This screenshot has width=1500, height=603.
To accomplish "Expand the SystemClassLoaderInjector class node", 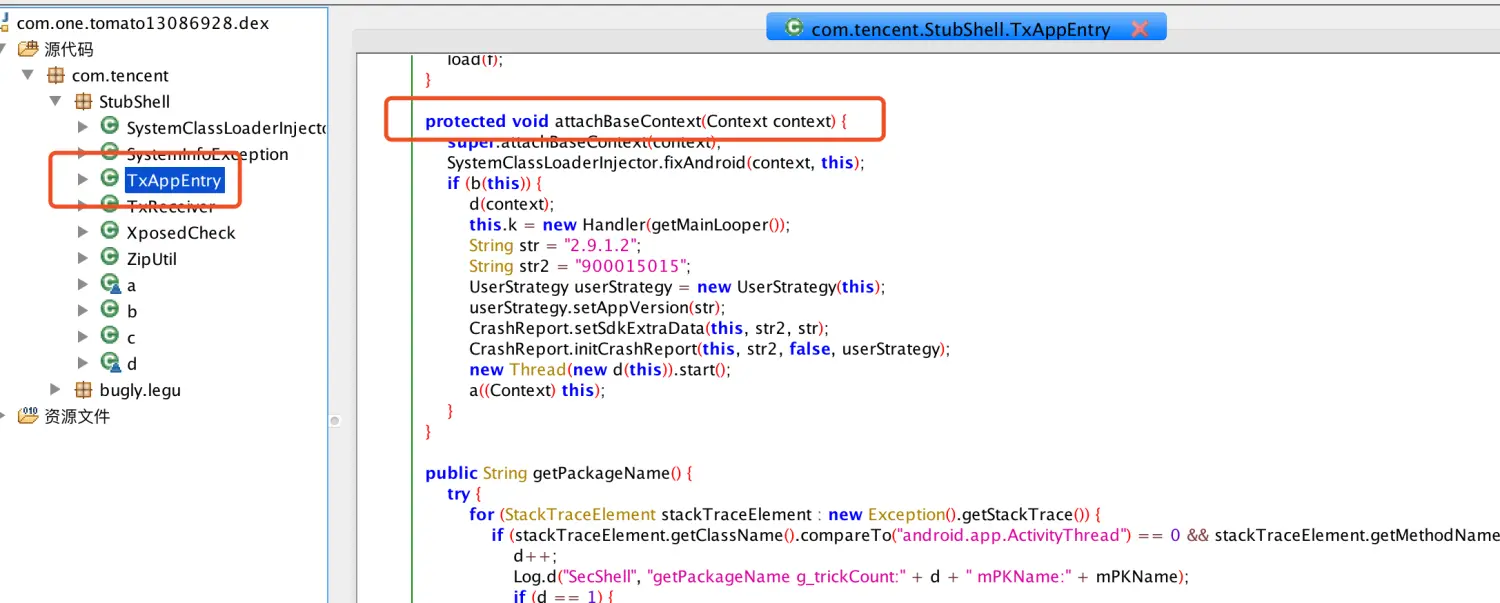I will coord(83,127).
